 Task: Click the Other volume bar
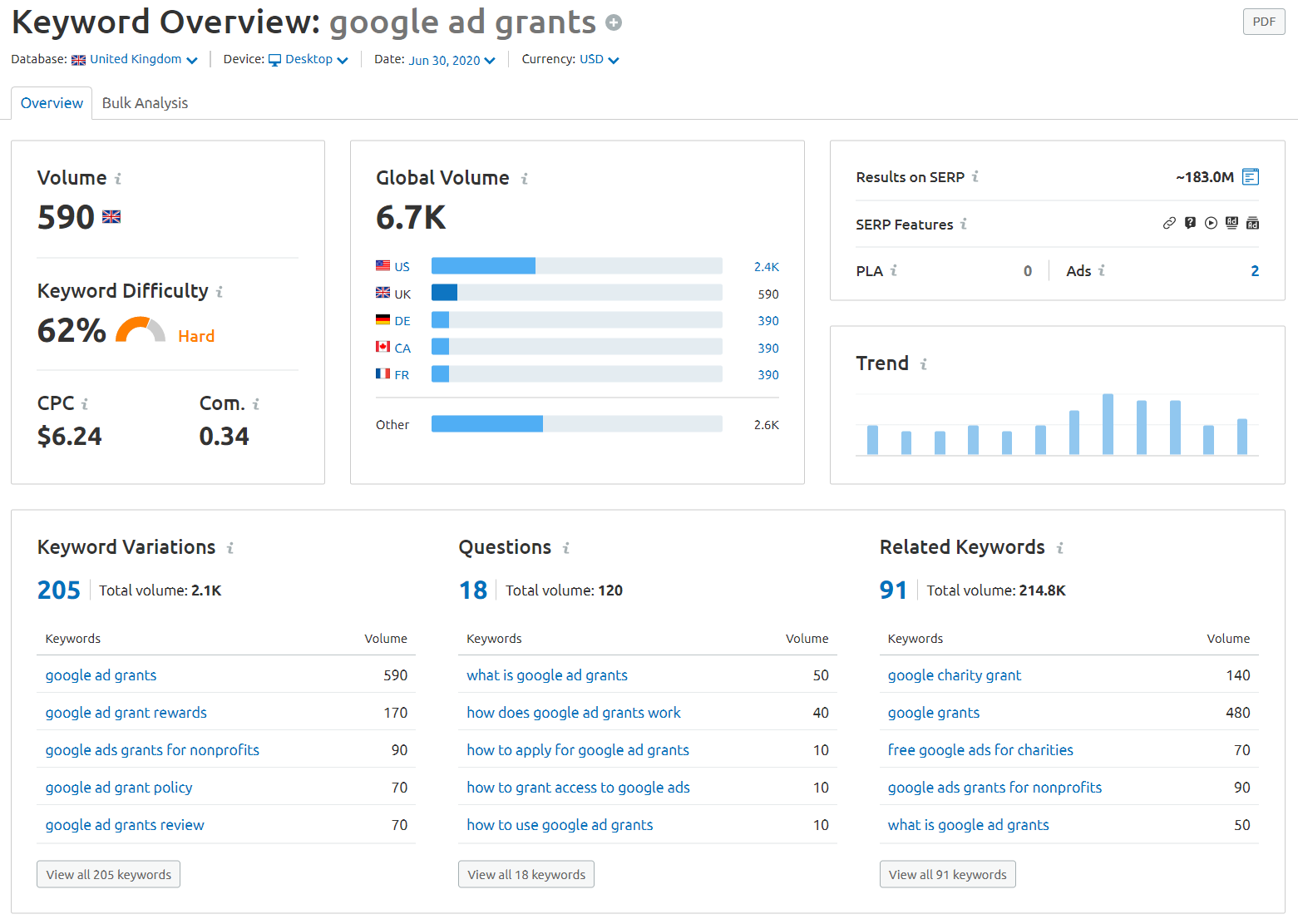pyautogui.click(x=576, y=424)
